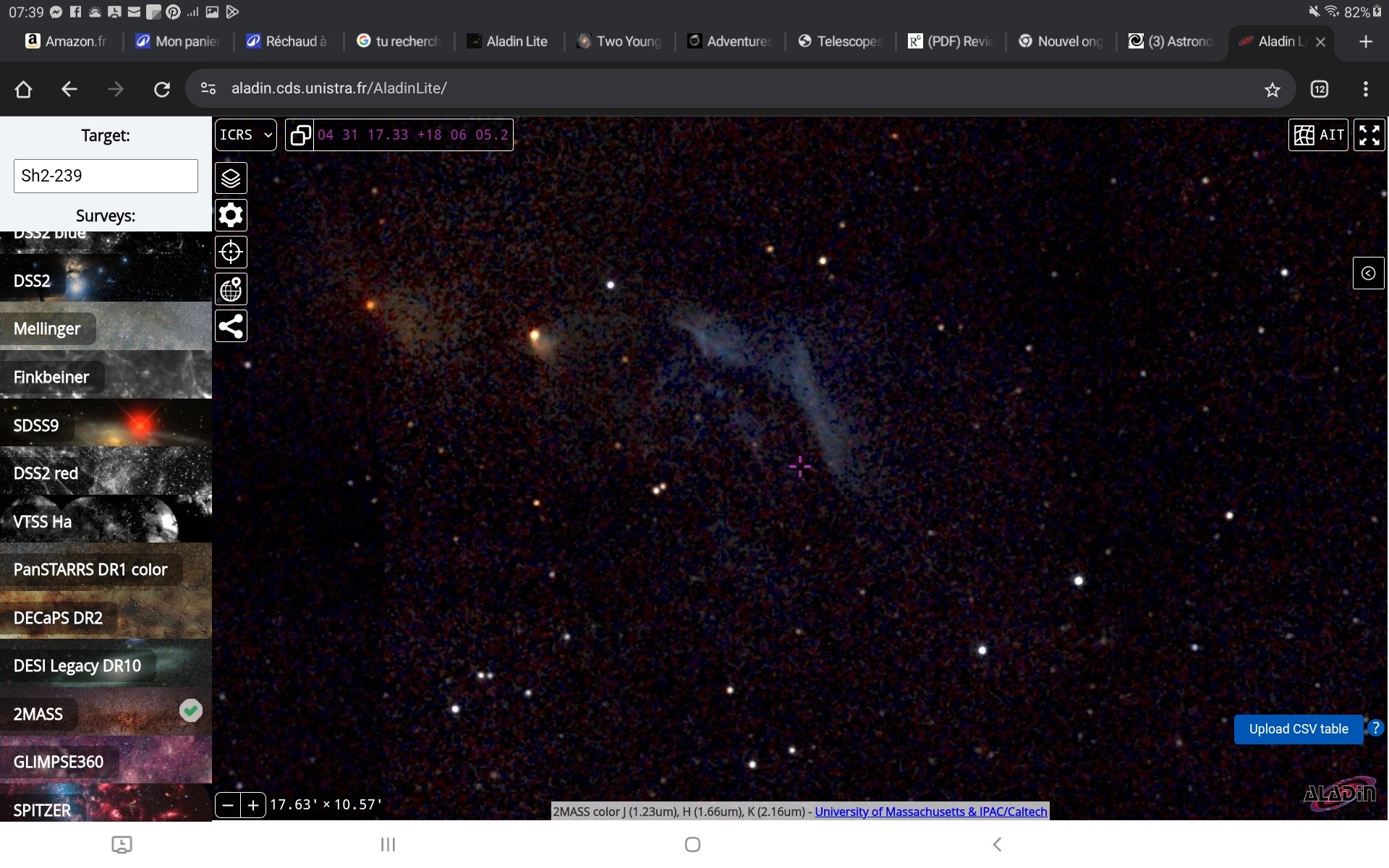1389x868 pixels.
Task: Click the Aladin logo
Action: pos(1339,795)
